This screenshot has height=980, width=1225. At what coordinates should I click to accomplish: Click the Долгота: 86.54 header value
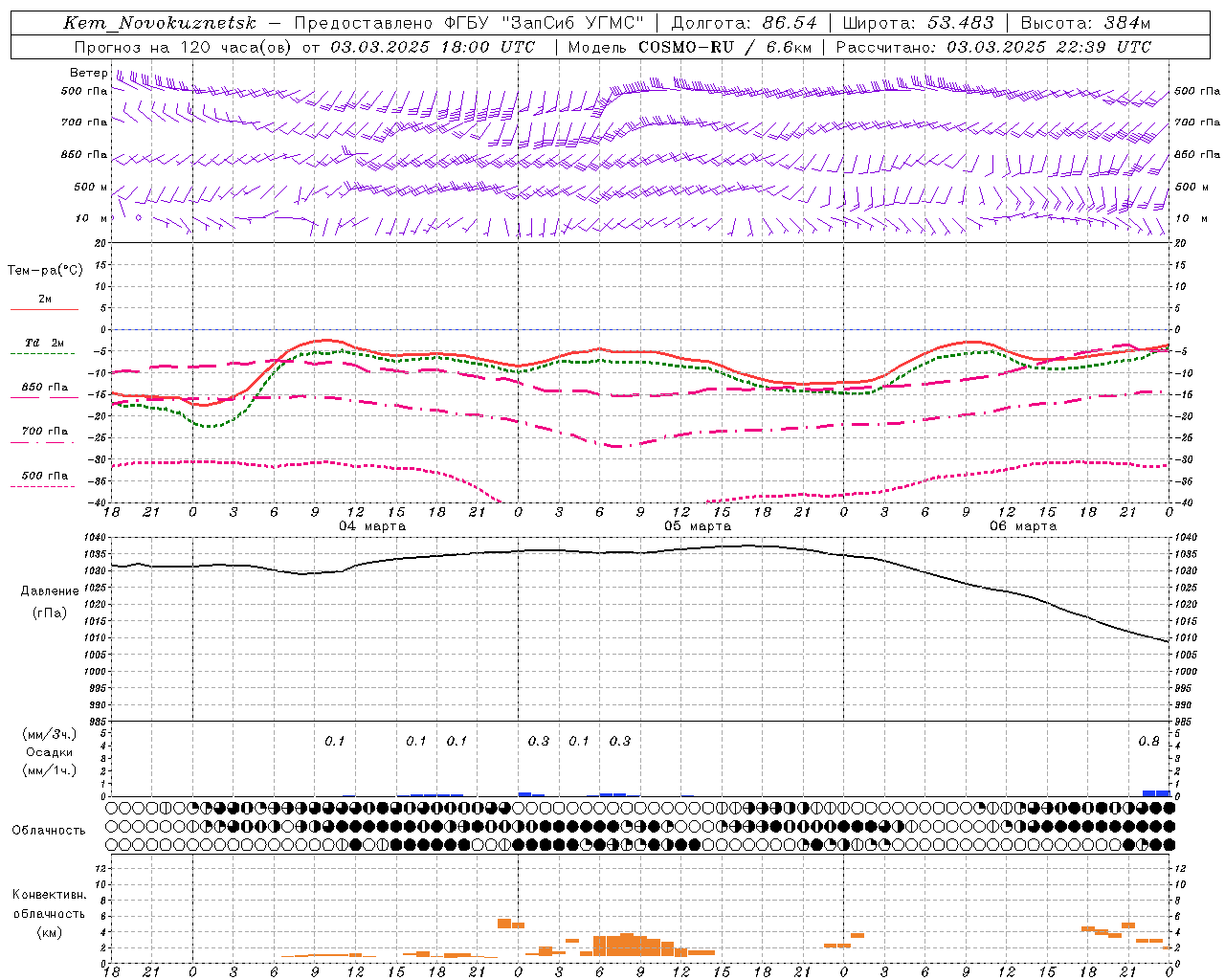coord(744,23)
